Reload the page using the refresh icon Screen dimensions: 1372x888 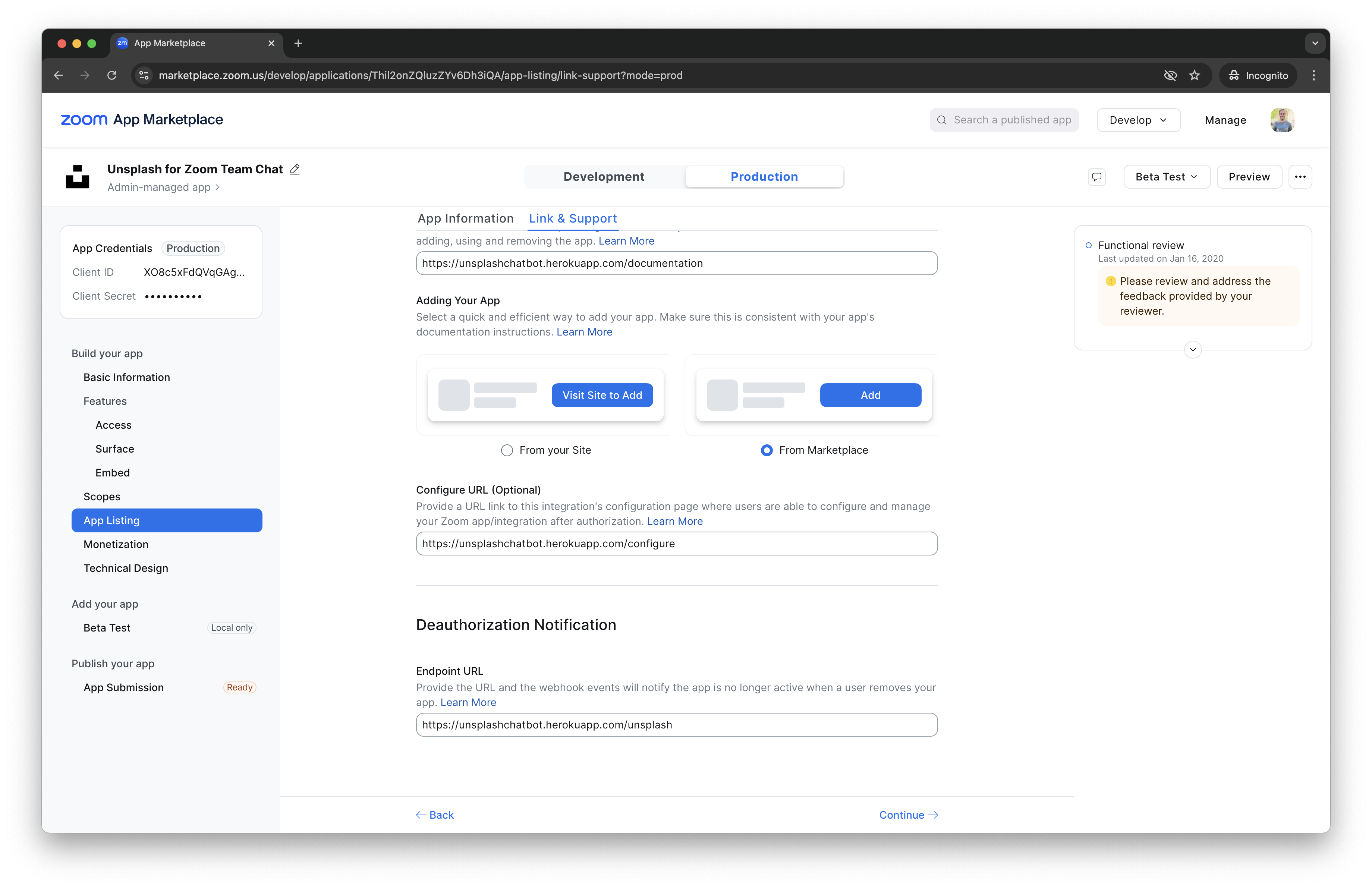click(112, 75)
